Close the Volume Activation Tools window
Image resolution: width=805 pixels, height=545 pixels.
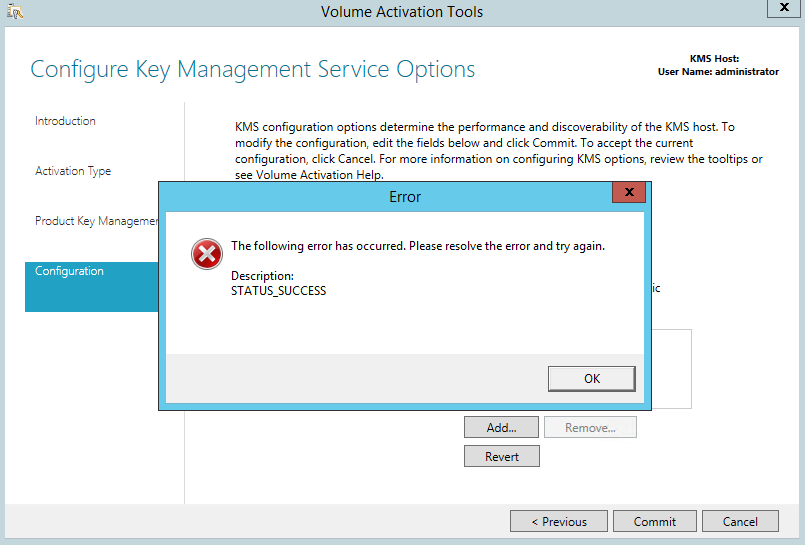click(x=782, y=8)
